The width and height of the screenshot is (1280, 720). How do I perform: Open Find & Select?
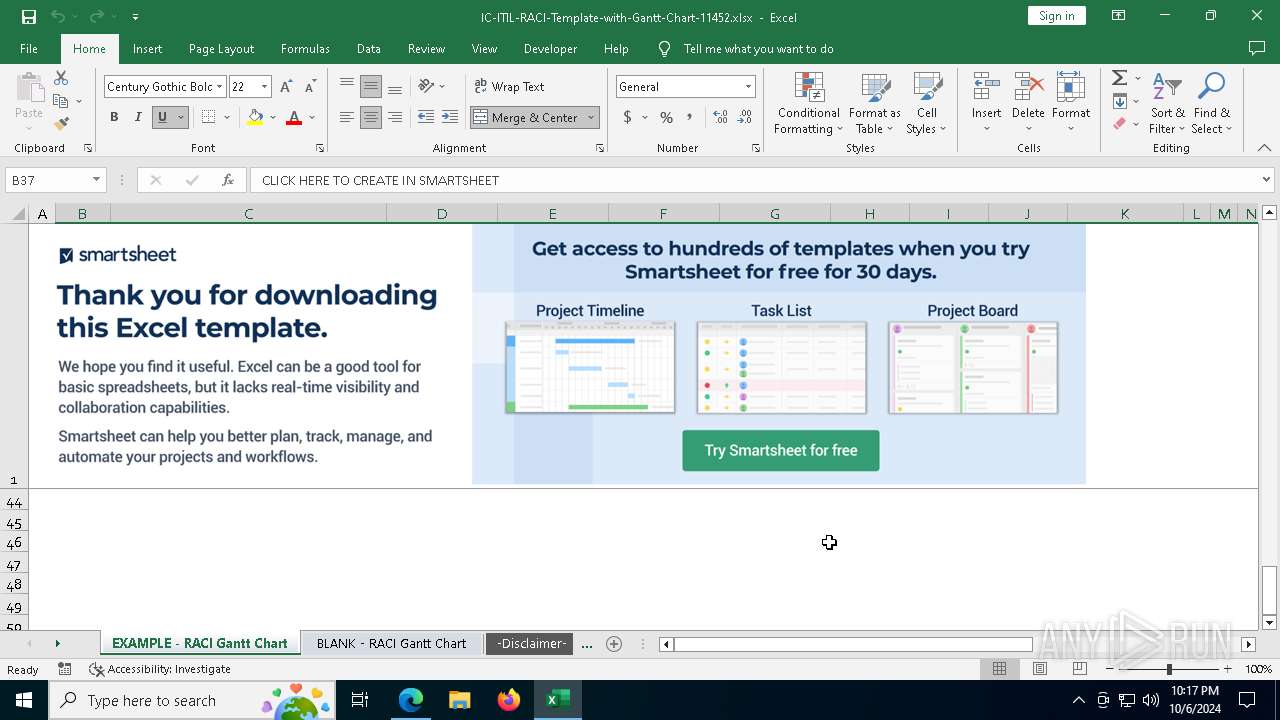coord(1212,104)
